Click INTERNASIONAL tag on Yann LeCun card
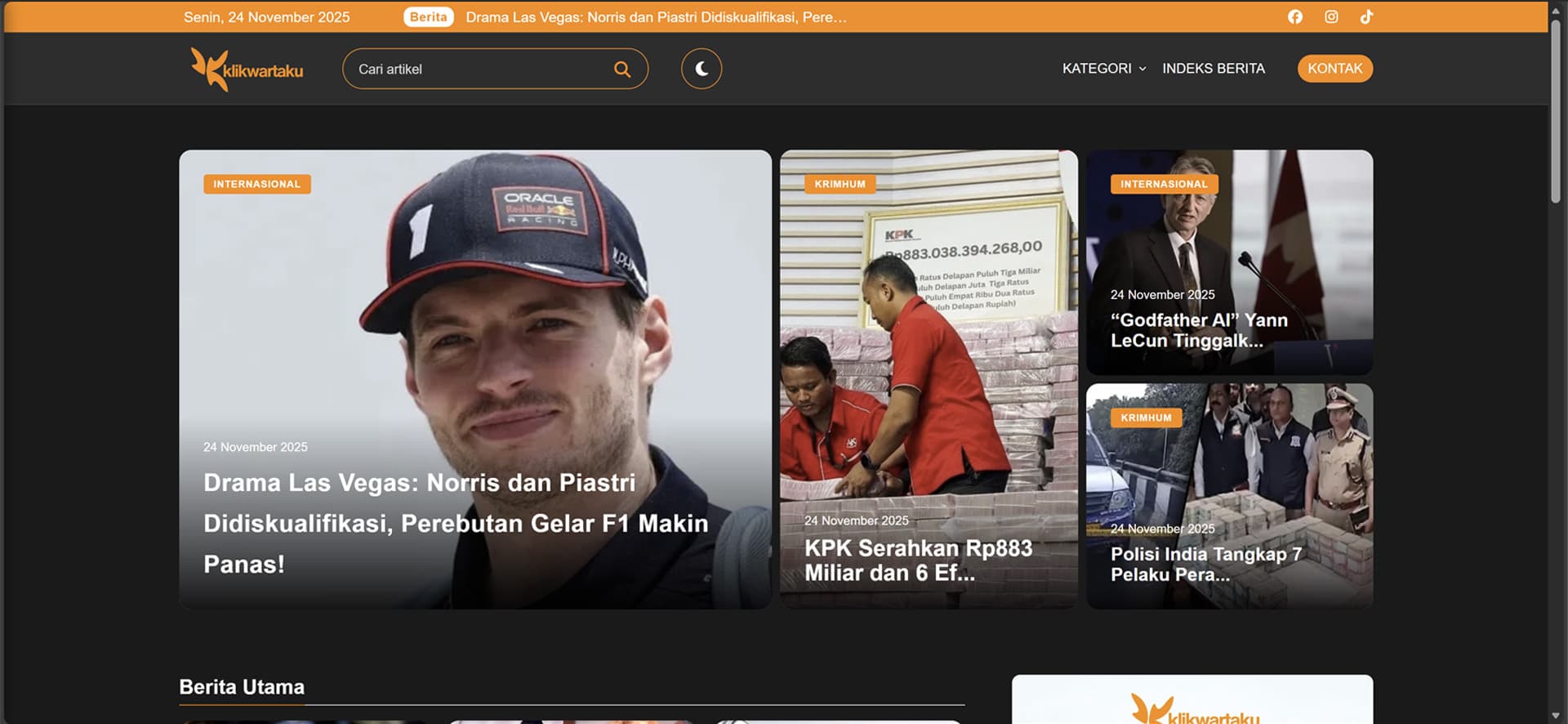The image size is (1568, 724). 1164,184
